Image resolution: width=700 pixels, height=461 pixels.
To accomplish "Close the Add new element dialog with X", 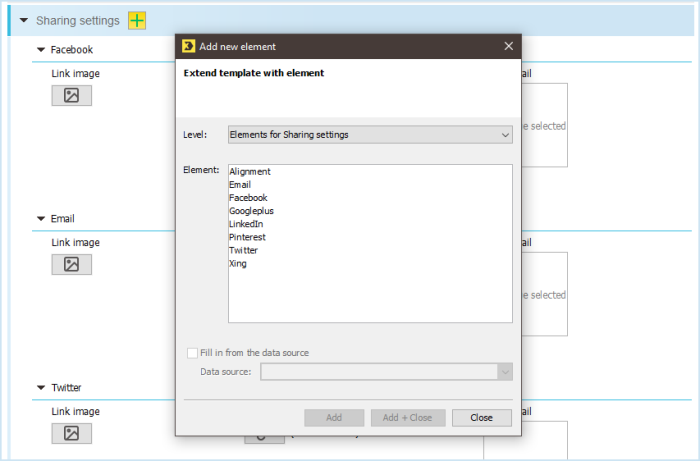I will click(508, 46).
